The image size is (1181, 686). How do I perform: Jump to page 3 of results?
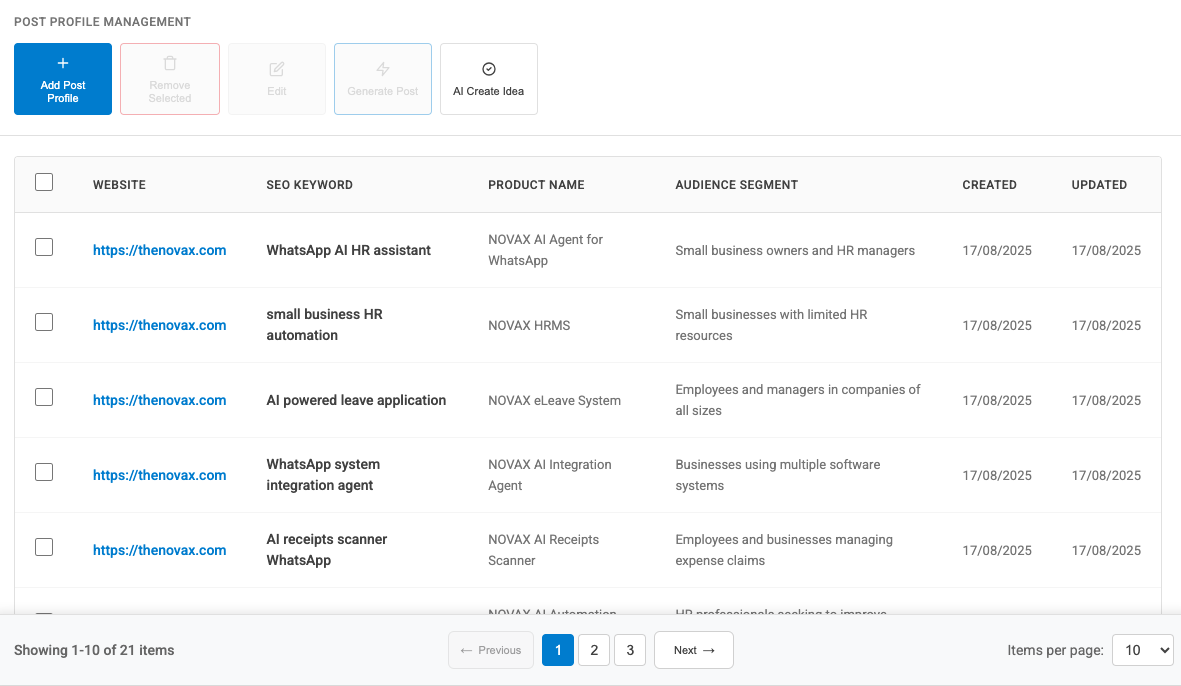(630, 650)
